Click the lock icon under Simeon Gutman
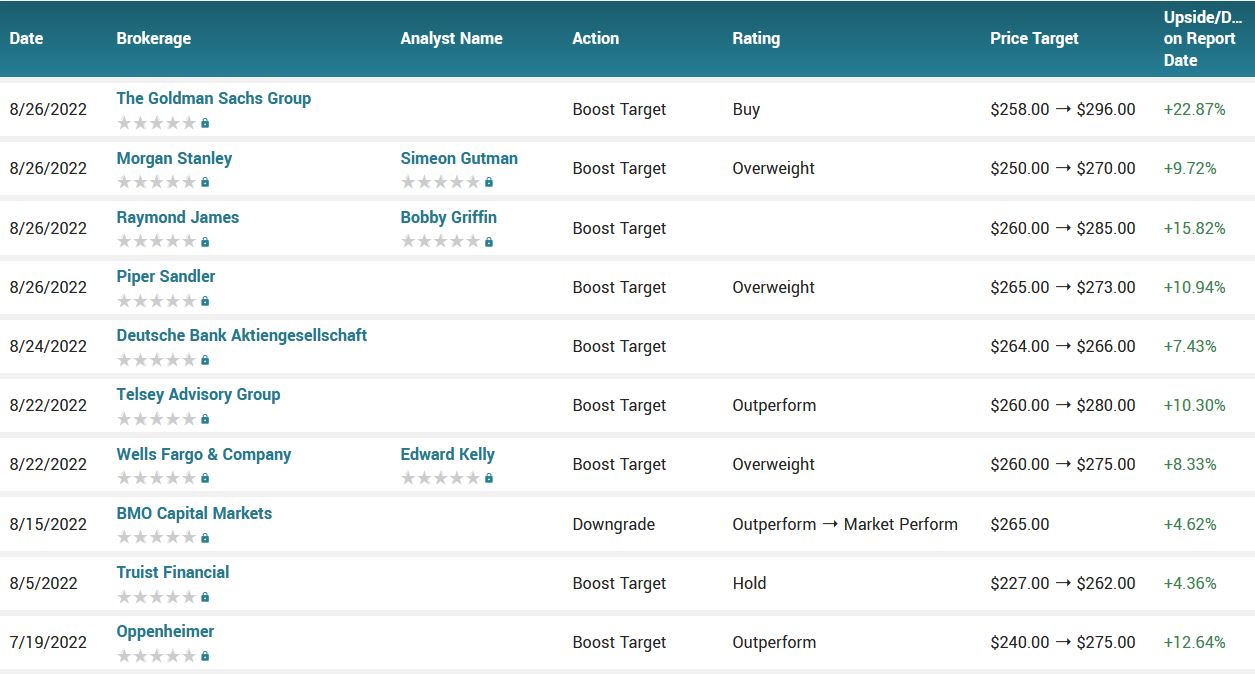Viewport: 1255px width, 674px height. click(489, 182)
